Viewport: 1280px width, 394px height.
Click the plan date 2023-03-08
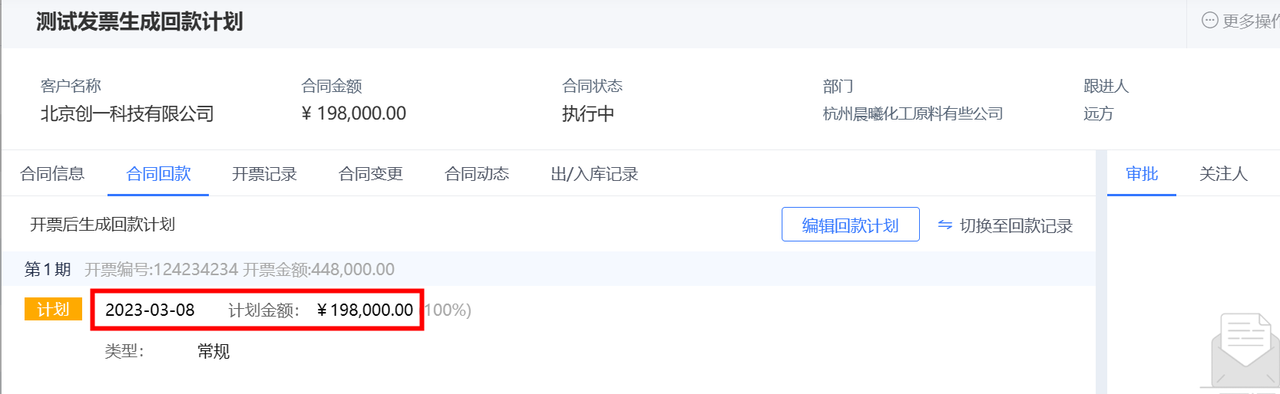coord(150,309)
